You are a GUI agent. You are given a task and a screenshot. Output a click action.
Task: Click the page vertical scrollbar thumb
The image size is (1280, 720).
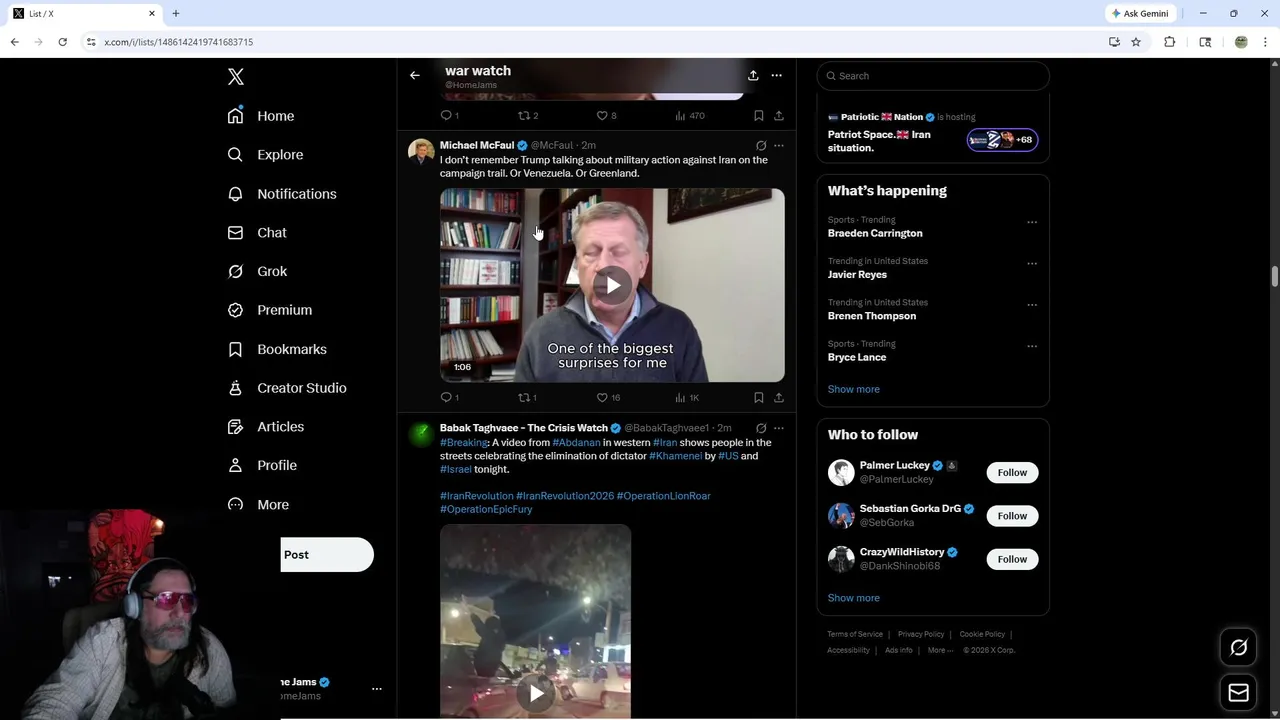point(1275,276)
